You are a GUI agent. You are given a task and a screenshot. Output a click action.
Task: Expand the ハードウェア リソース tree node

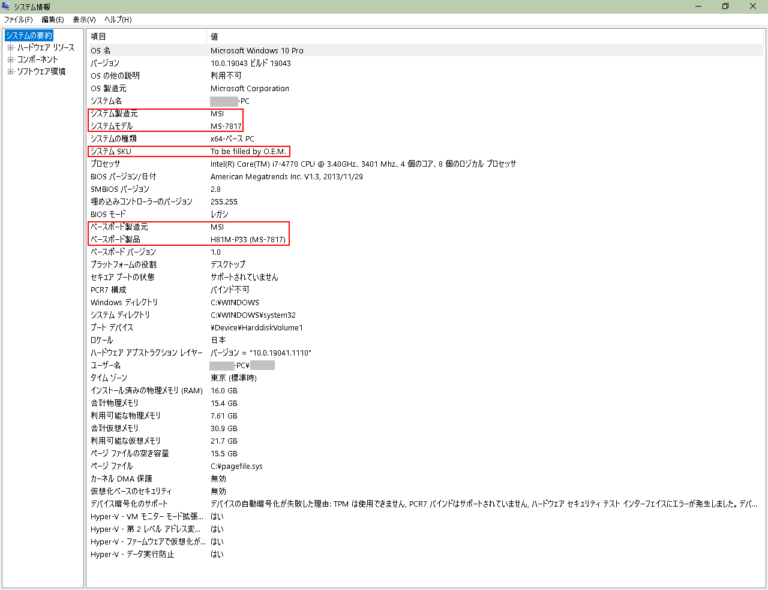click(10, 48)
